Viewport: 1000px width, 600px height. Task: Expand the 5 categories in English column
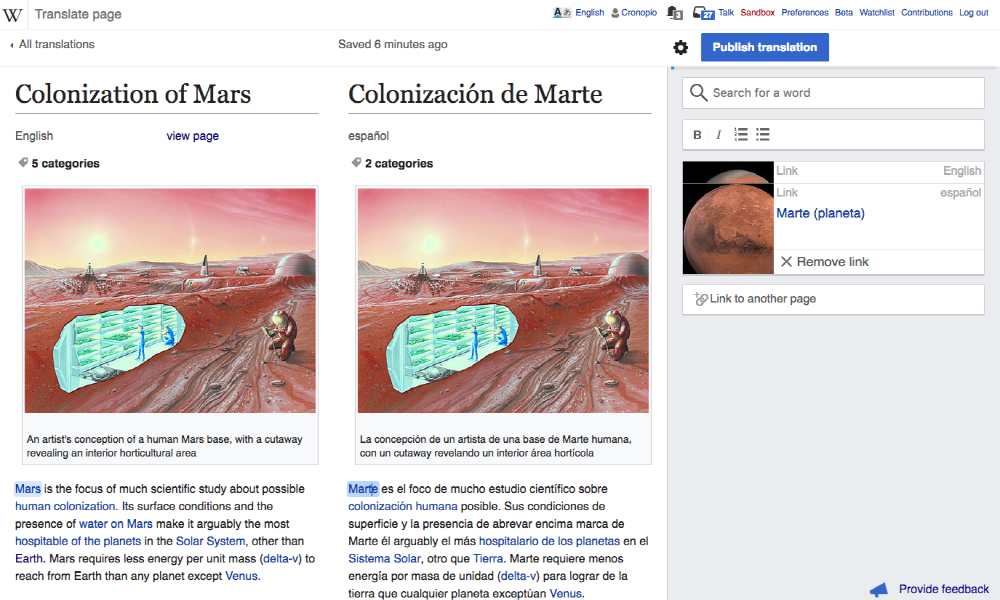point(64,164)
